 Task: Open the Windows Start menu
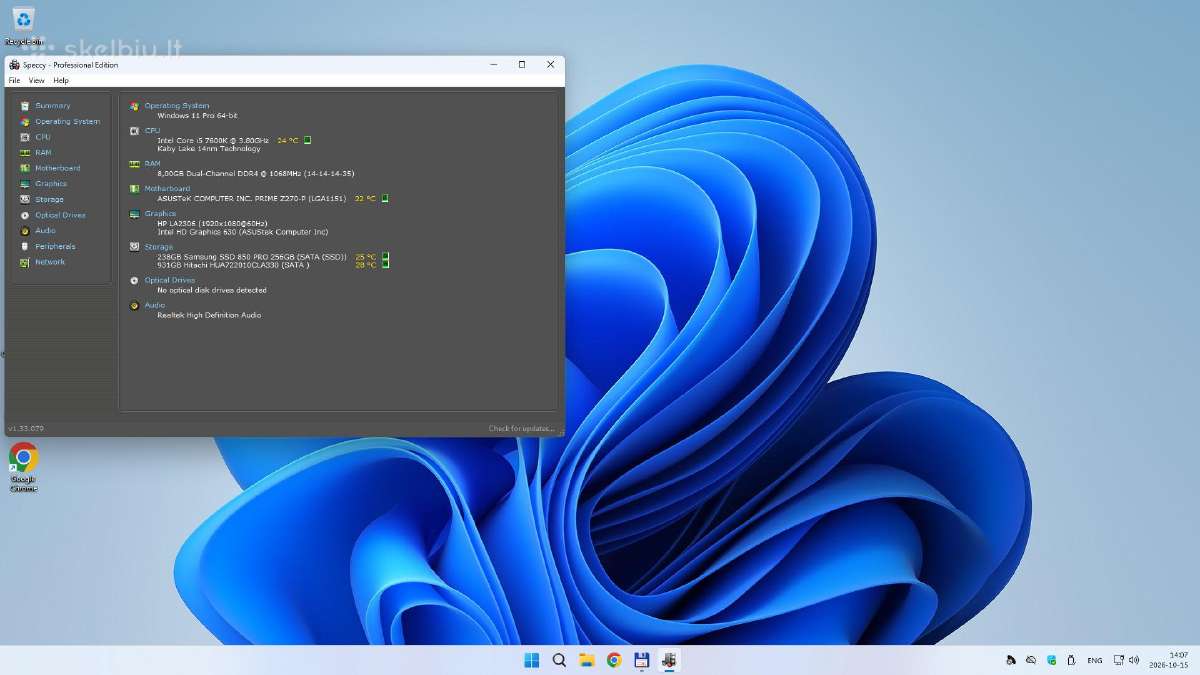(532, 660)
